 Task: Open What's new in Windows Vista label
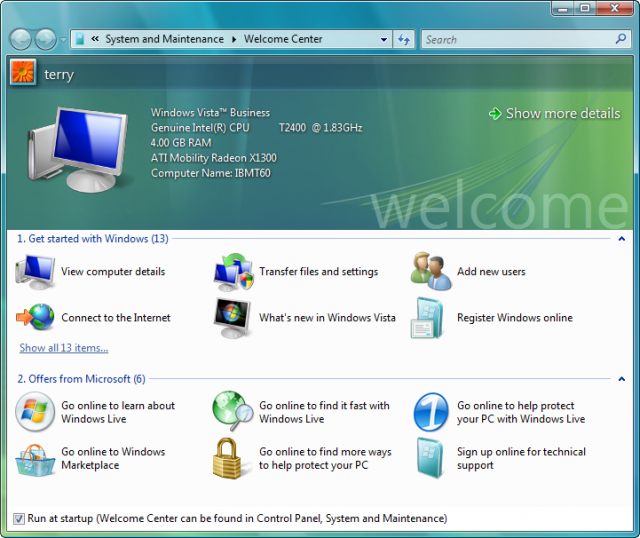click(327, 318)
